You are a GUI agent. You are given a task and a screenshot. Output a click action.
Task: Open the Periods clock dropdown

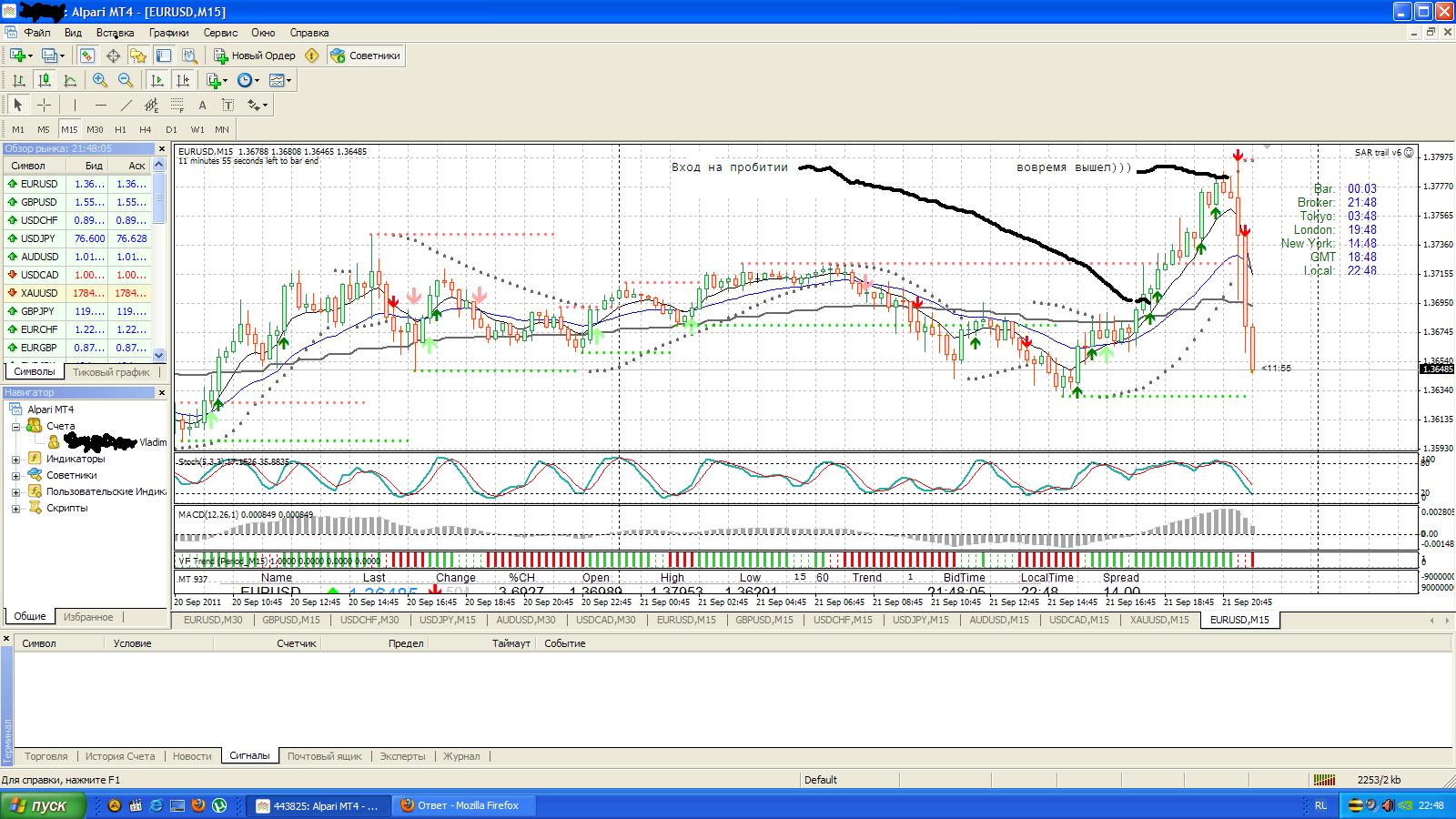[x=248, y=80]
